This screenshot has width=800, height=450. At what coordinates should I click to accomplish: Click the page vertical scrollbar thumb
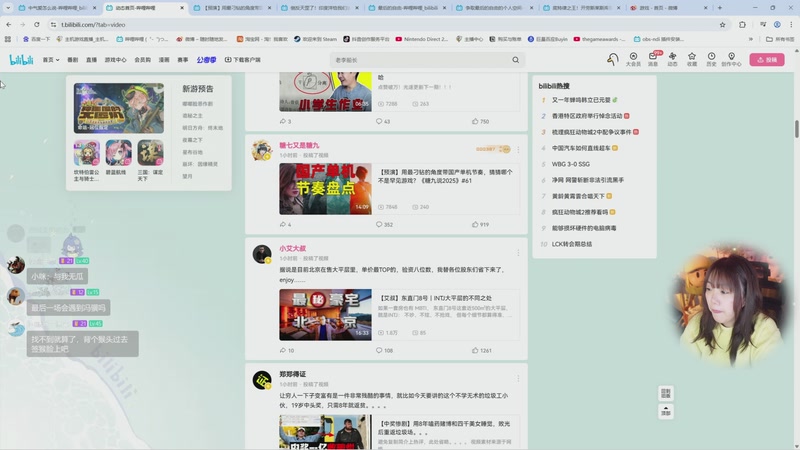pos(796,129)
